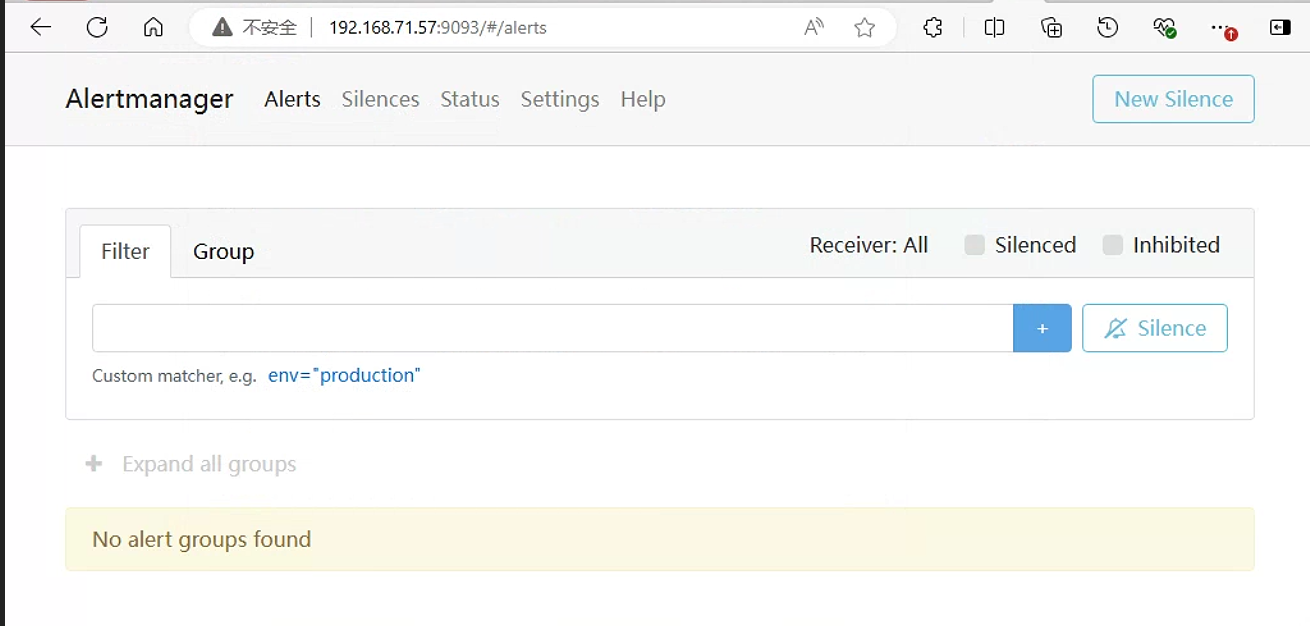This screenshot has height=626, width=1310.
Task: Click the New Silence button
Action: [1173, 99]
